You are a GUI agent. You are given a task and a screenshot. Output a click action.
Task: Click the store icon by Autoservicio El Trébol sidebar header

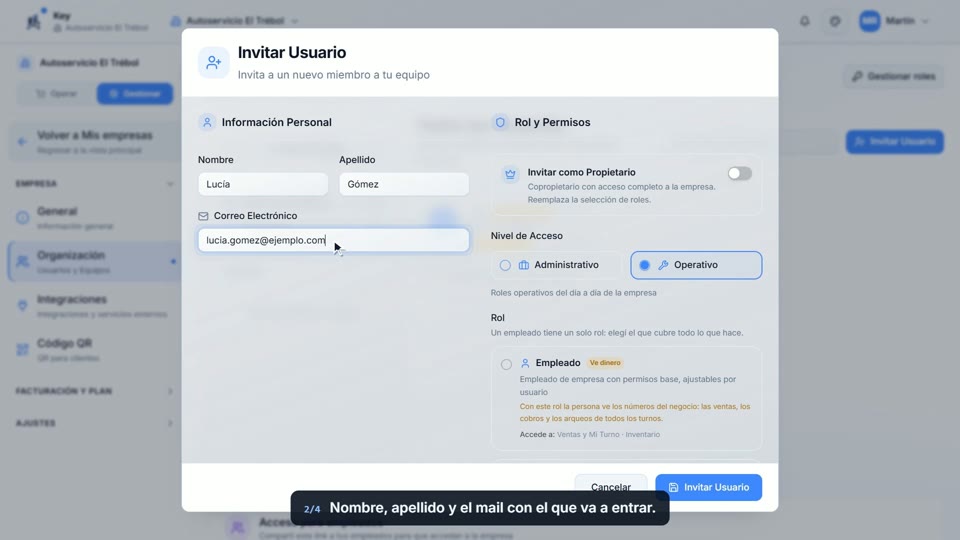click(x=25, y=63)
